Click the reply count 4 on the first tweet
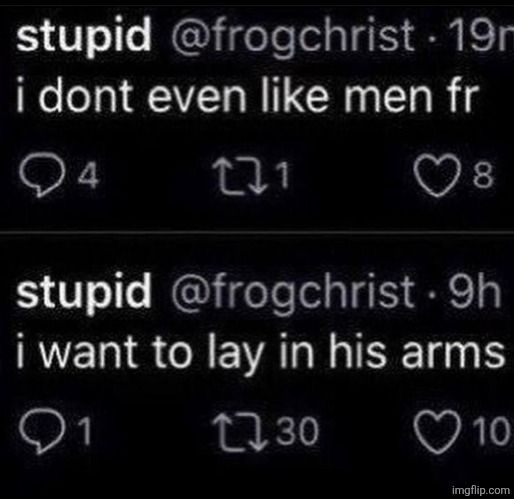Screen dimensions: 514x499 (x=88, y=177)
